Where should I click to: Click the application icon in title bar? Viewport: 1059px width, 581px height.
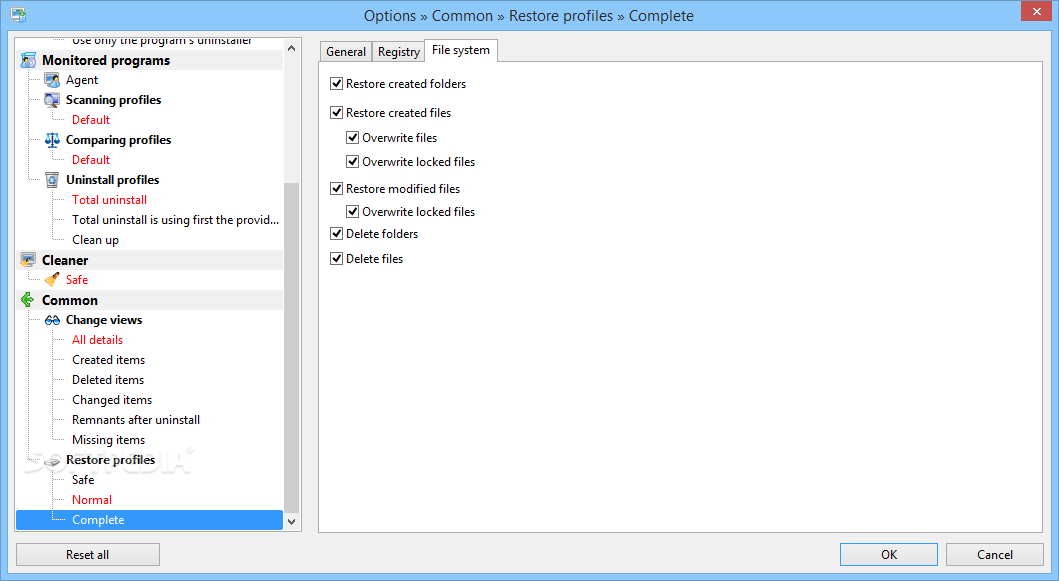18,15
